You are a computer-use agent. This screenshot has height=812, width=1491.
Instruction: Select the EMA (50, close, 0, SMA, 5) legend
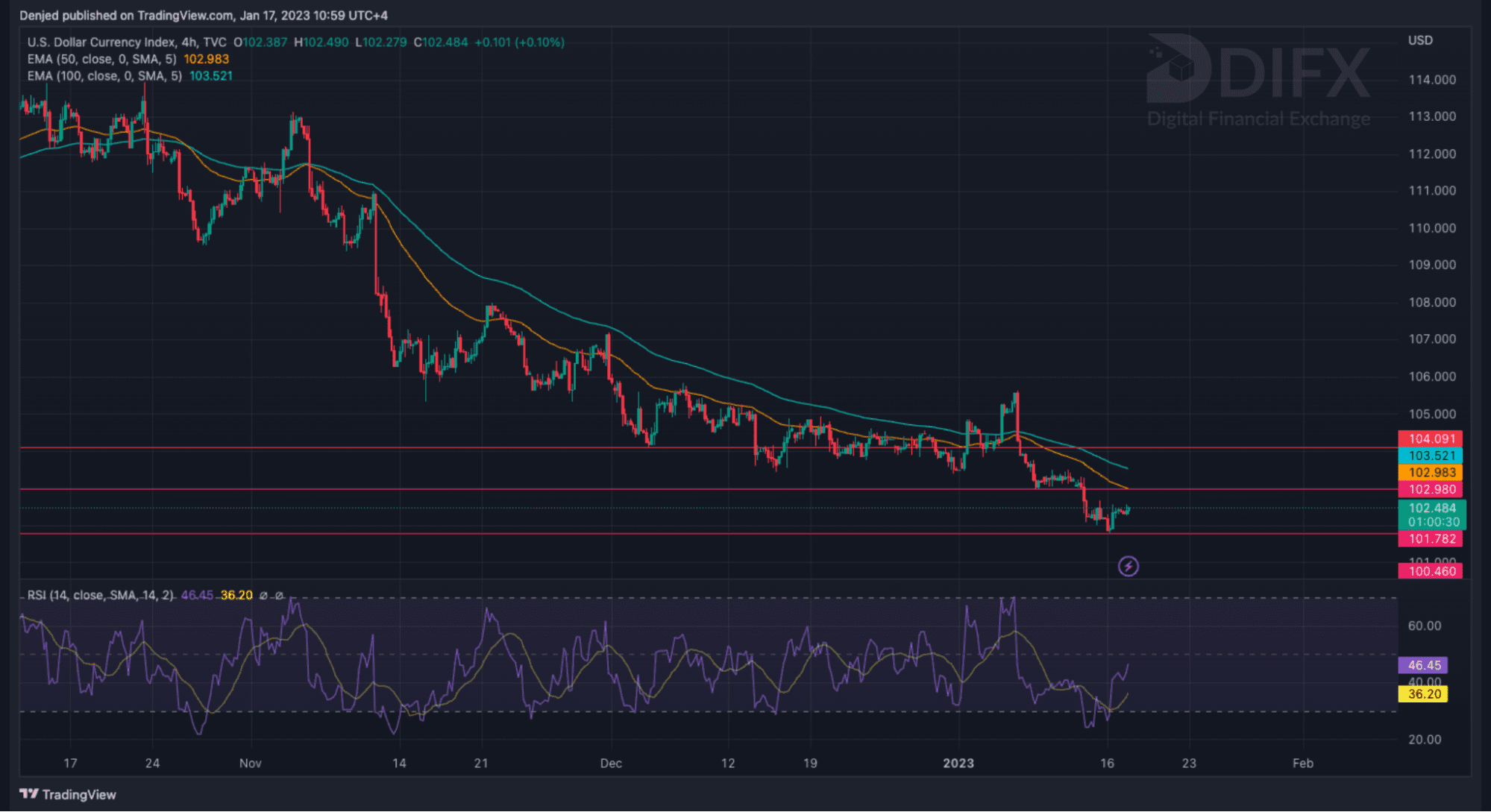click(102, 60)
